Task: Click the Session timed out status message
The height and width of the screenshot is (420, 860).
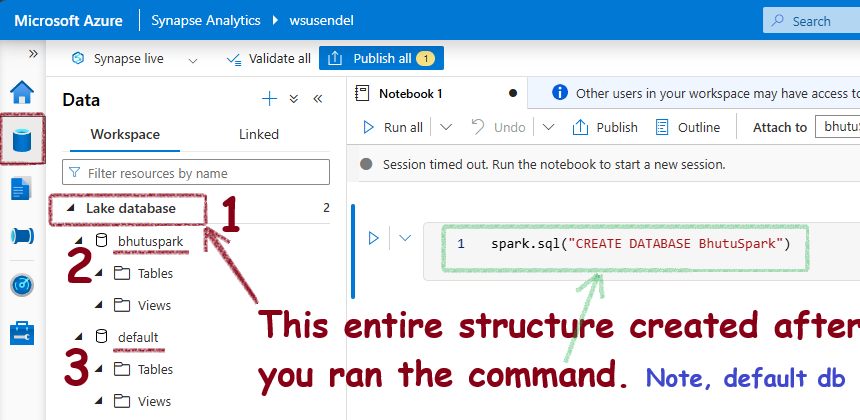Action: click(x=554, y=164)
